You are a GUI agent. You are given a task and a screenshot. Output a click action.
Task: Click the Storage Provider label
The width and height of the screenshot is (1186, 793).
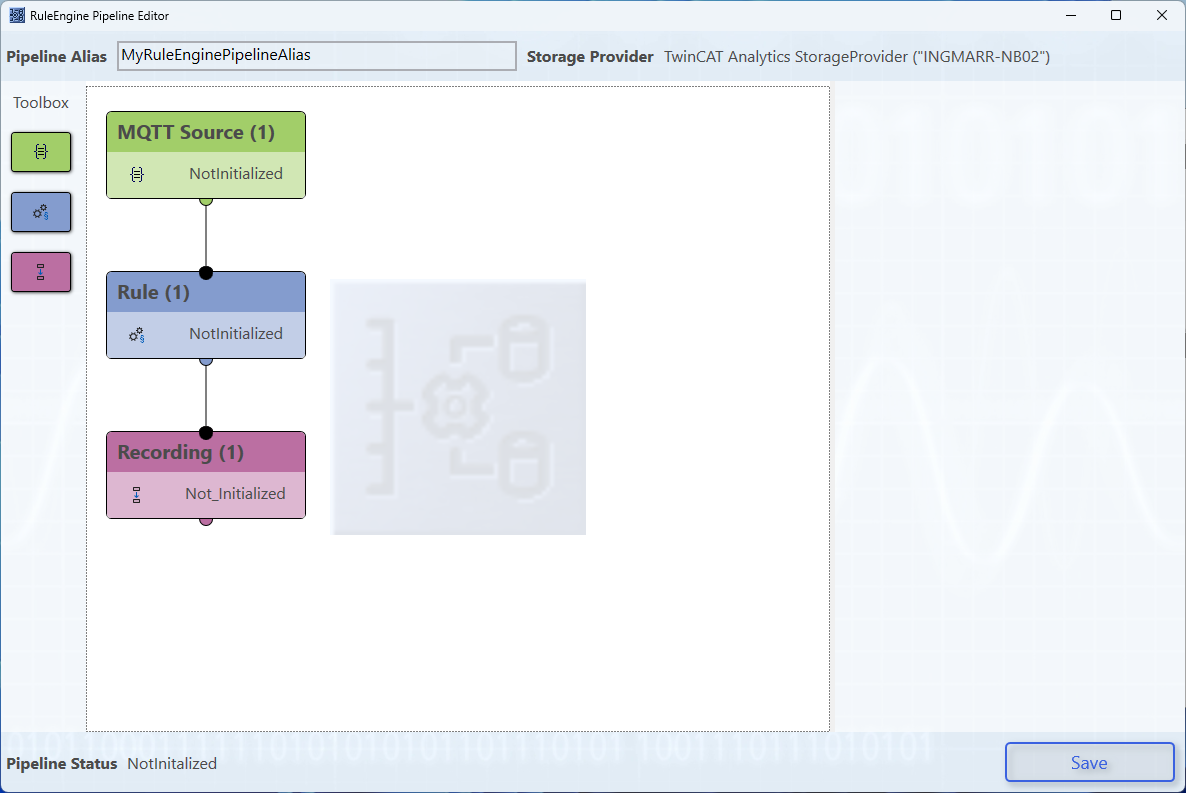[x=590, y=57]
